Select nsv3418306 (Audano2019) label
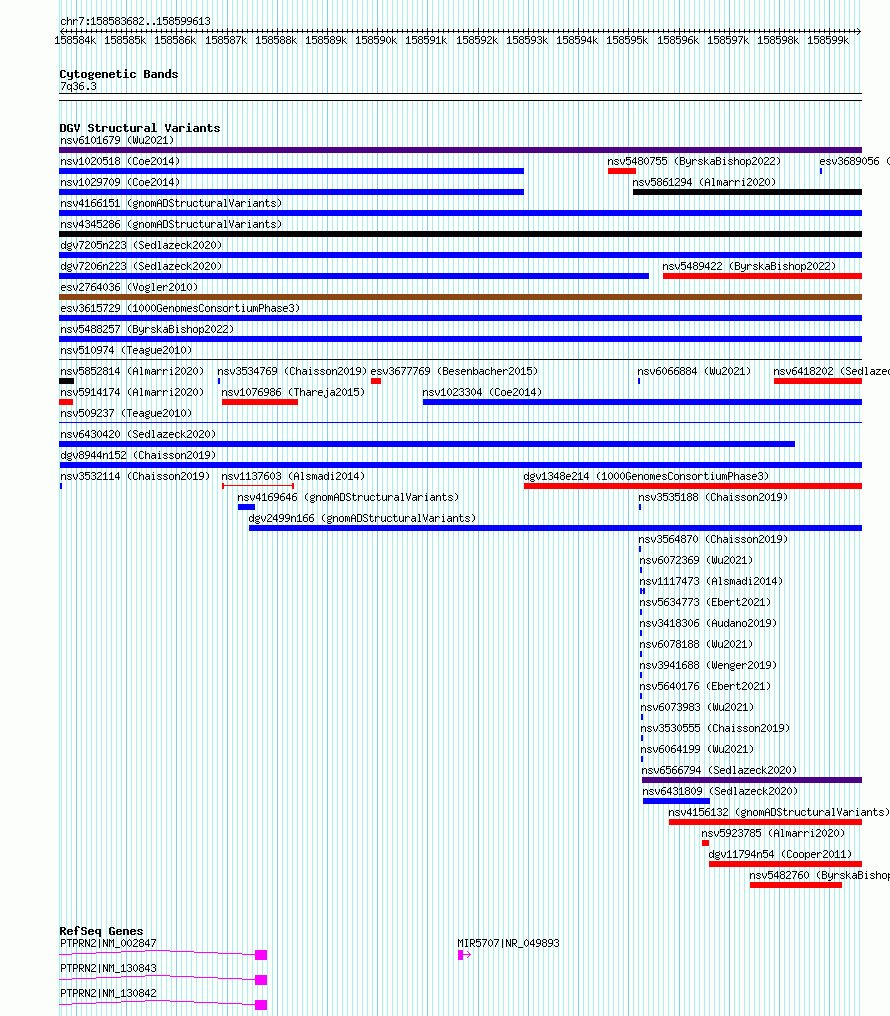890x1016 pixels. (708, 623)
